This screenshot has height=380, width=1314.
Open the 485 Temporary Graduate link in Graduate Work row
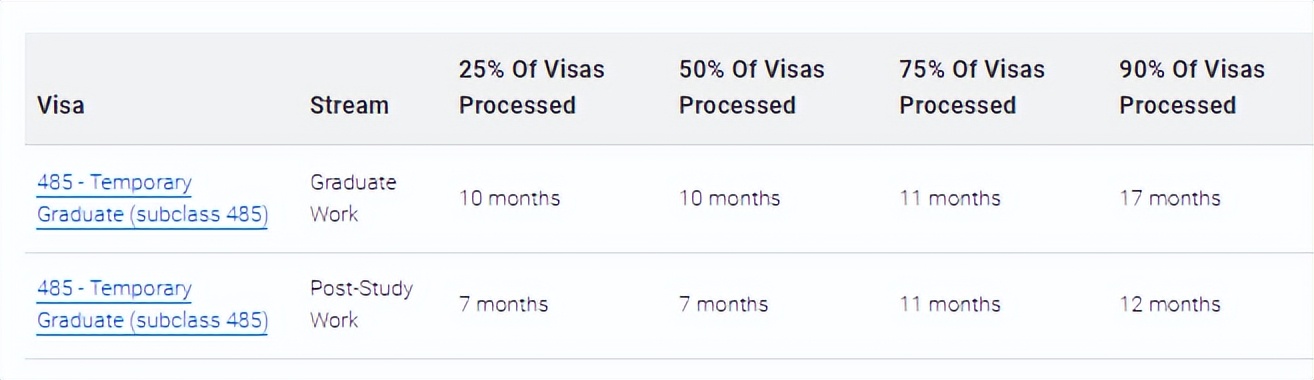click(x=152, y=199)
